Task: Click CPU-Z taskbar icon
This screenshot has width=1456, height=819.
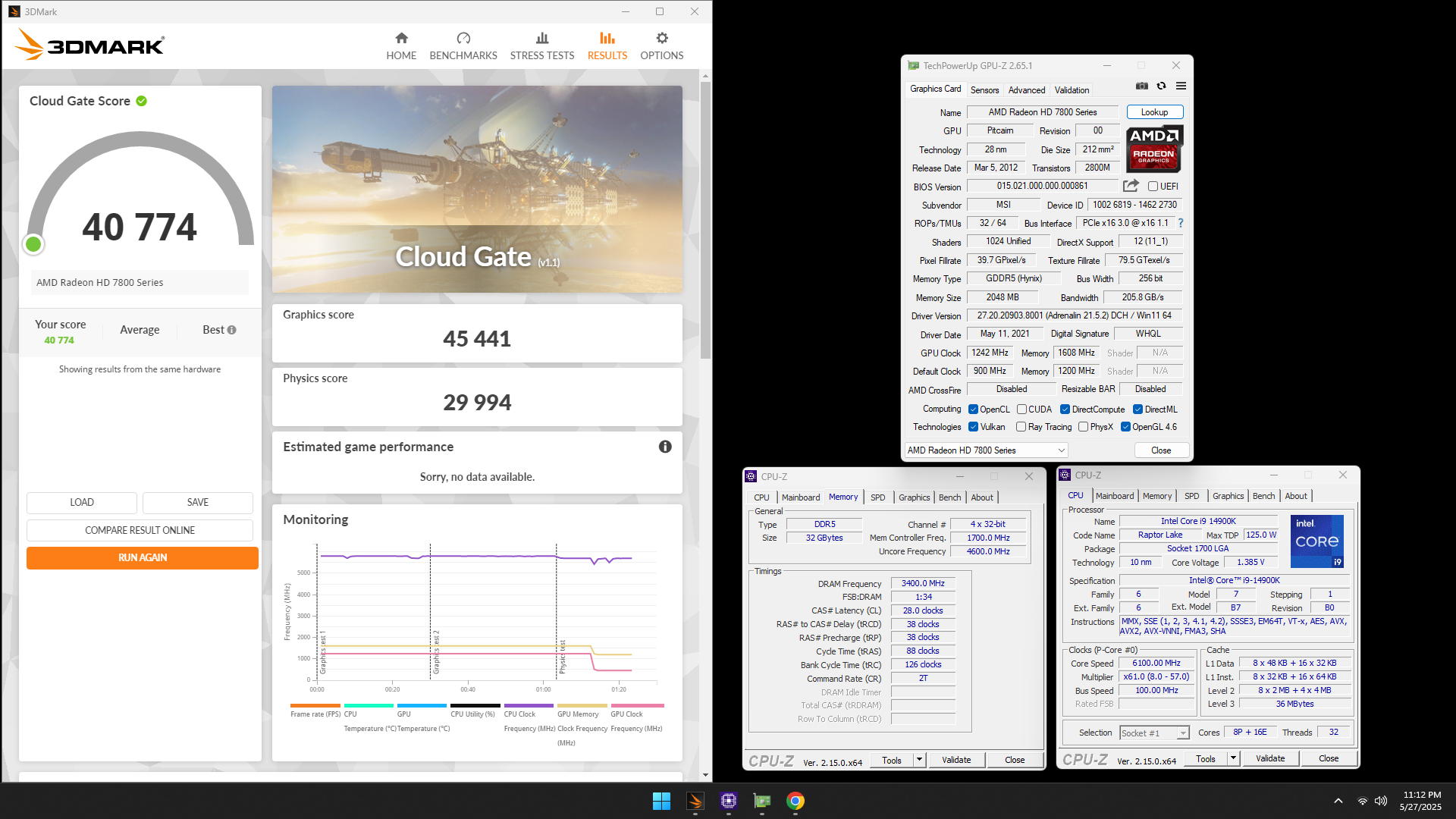Action: click(729, 801)
